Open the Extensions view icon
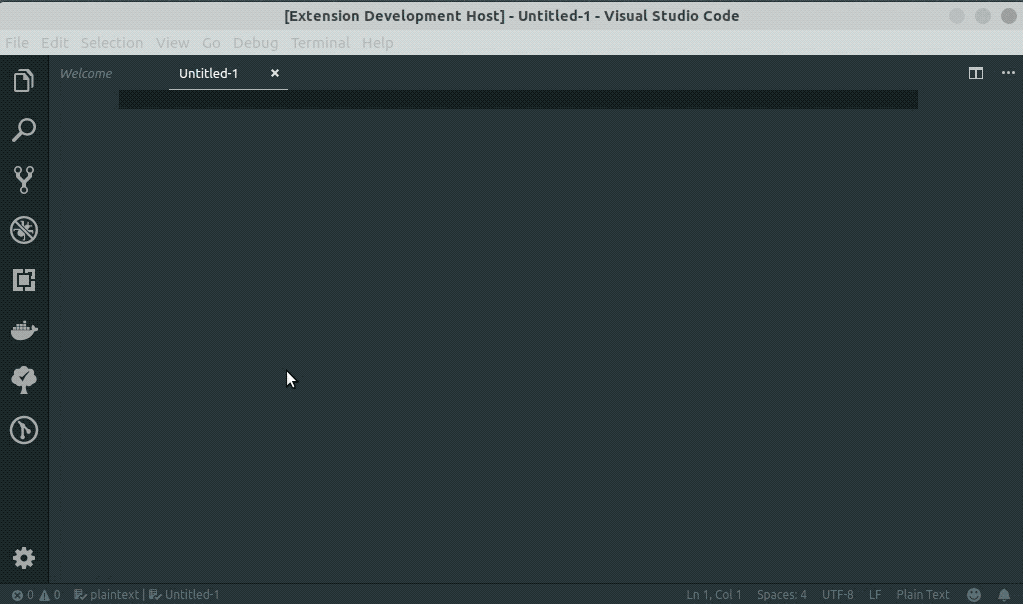 (23, 280)
